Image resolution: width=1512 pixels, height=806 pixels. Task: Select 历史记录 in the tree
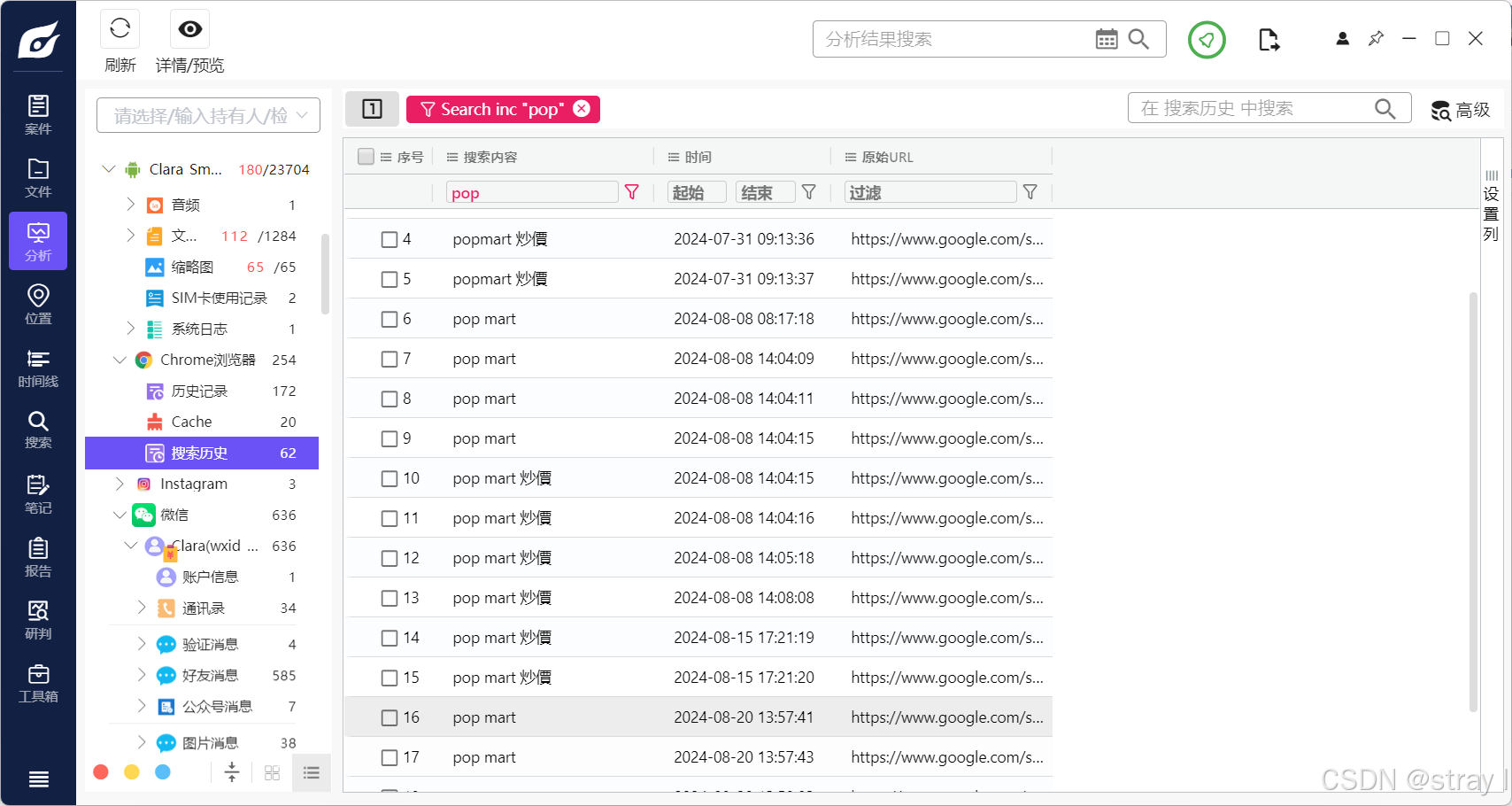pos(202,391)
